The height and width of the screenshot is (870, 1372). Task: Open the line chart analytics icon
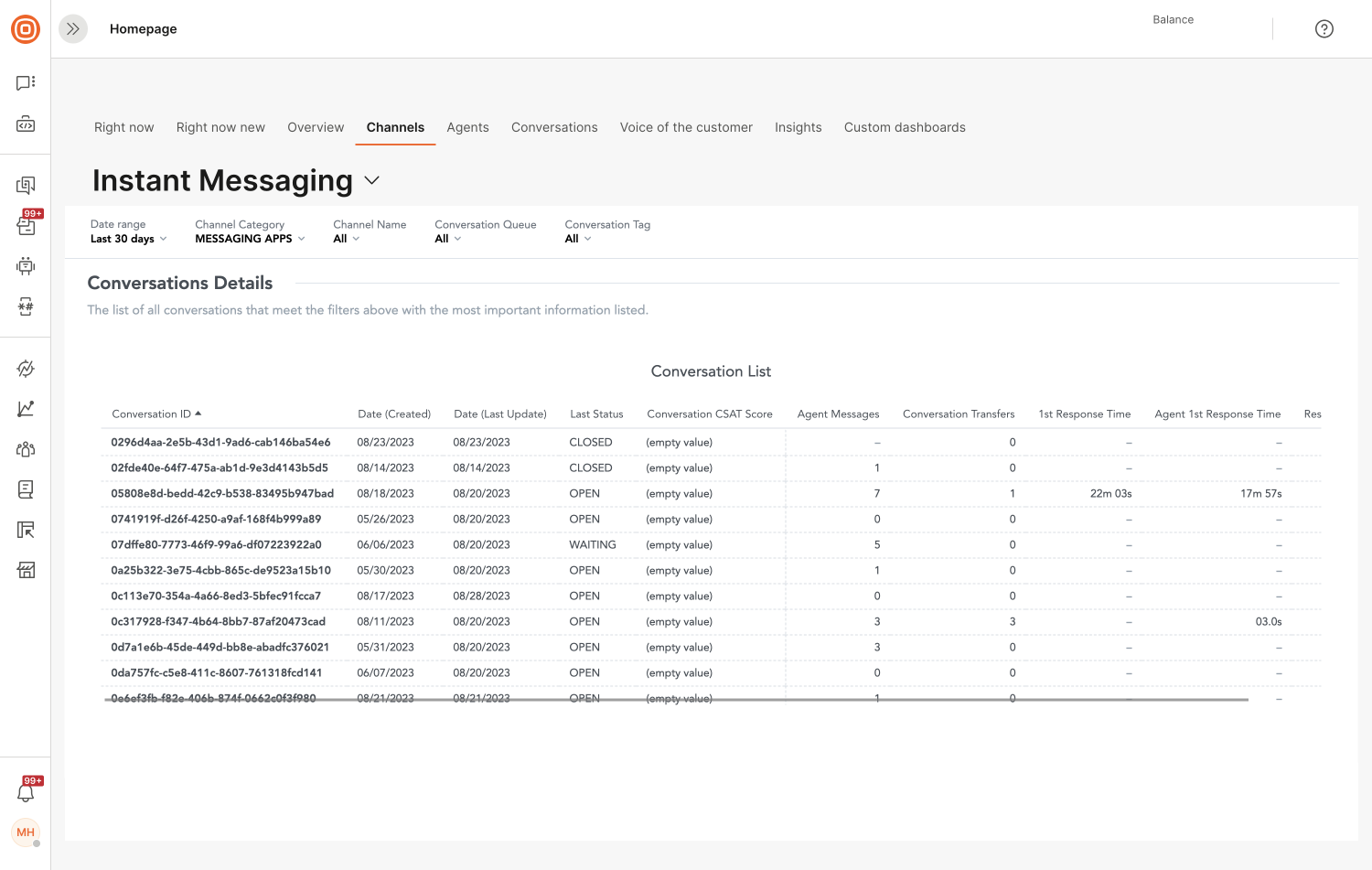click(x=26, y=409)
